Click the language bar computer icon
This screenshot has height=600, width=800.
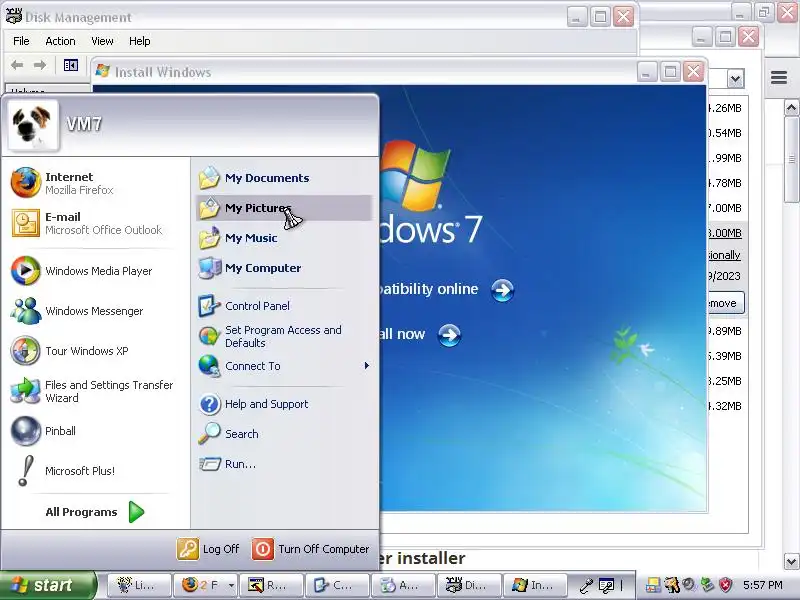pyautogui.click(x=607, y=585)
